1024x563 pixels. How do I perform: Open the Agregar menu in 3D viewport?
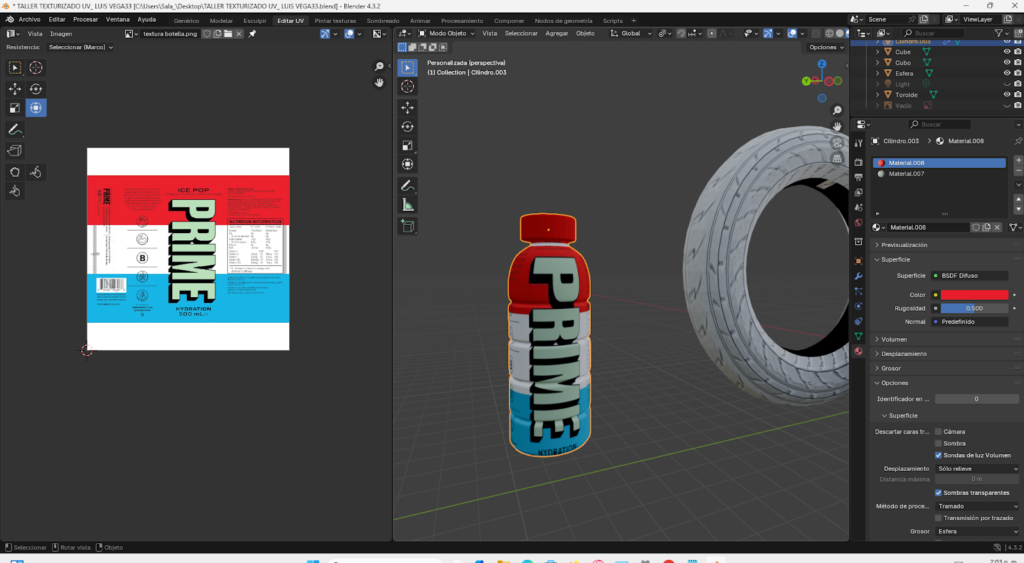click(556, 33)
